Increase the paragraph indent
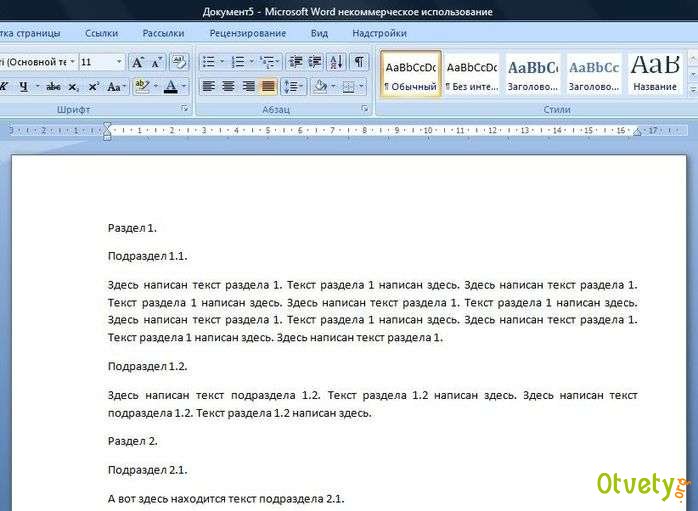Image resolution: width=698 pixels, height=511 pixels. pyautogui.click(x=314, y=62)
